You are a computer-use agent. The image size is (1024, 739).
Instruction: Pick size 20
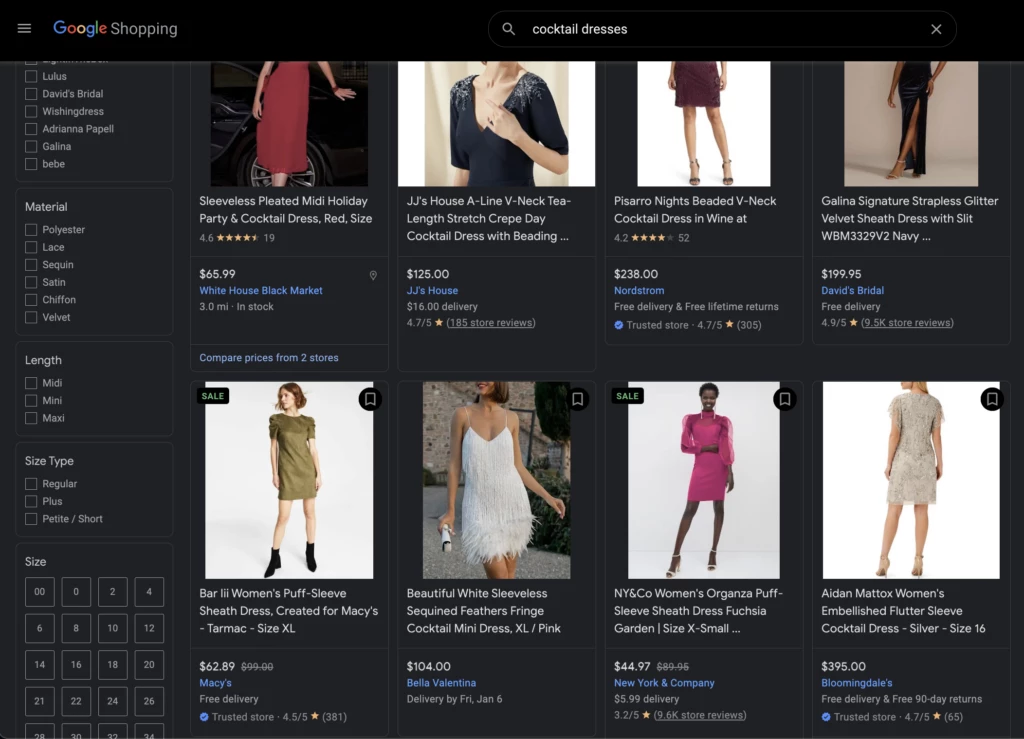click(149, 665)
